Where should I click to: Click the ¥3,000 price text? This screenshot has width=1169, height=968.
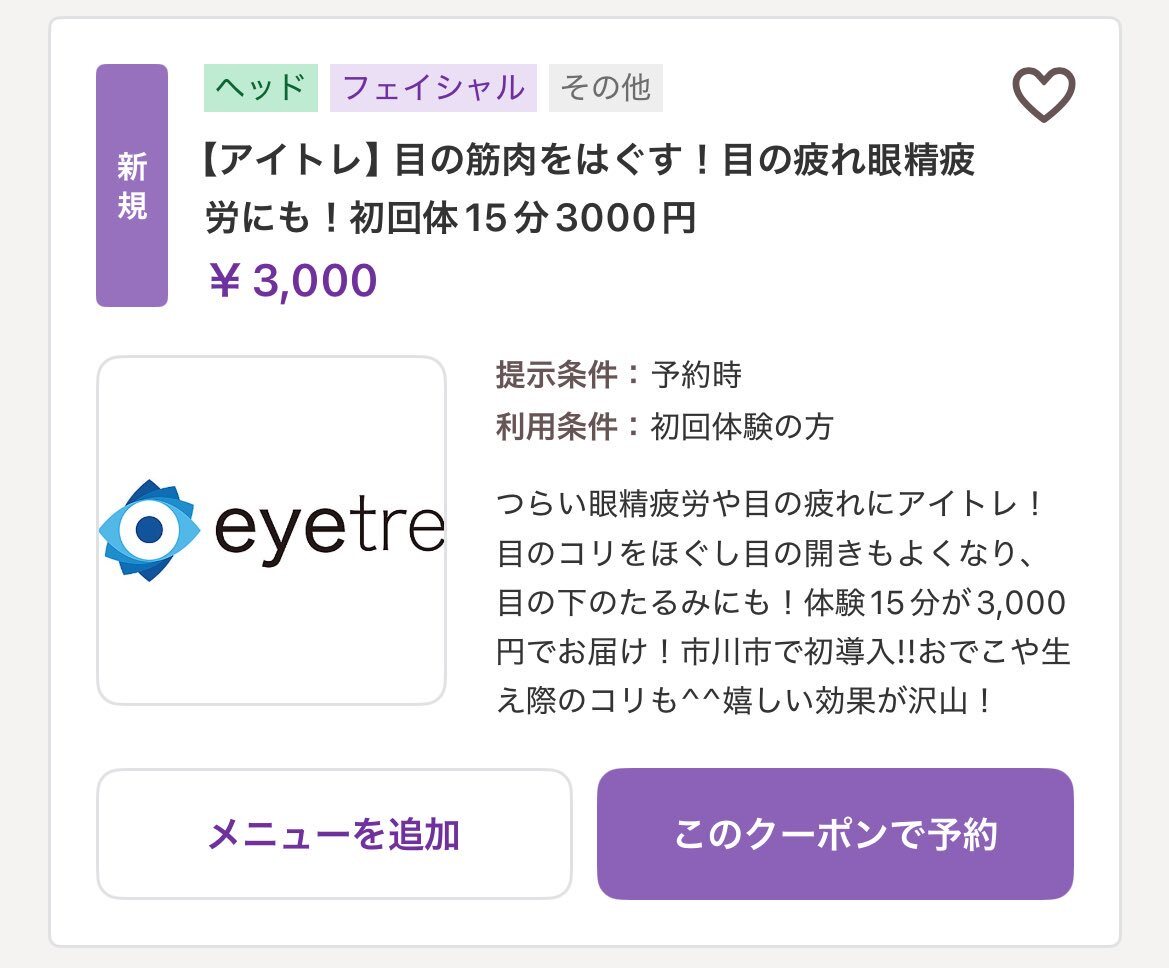click(291, 281)
